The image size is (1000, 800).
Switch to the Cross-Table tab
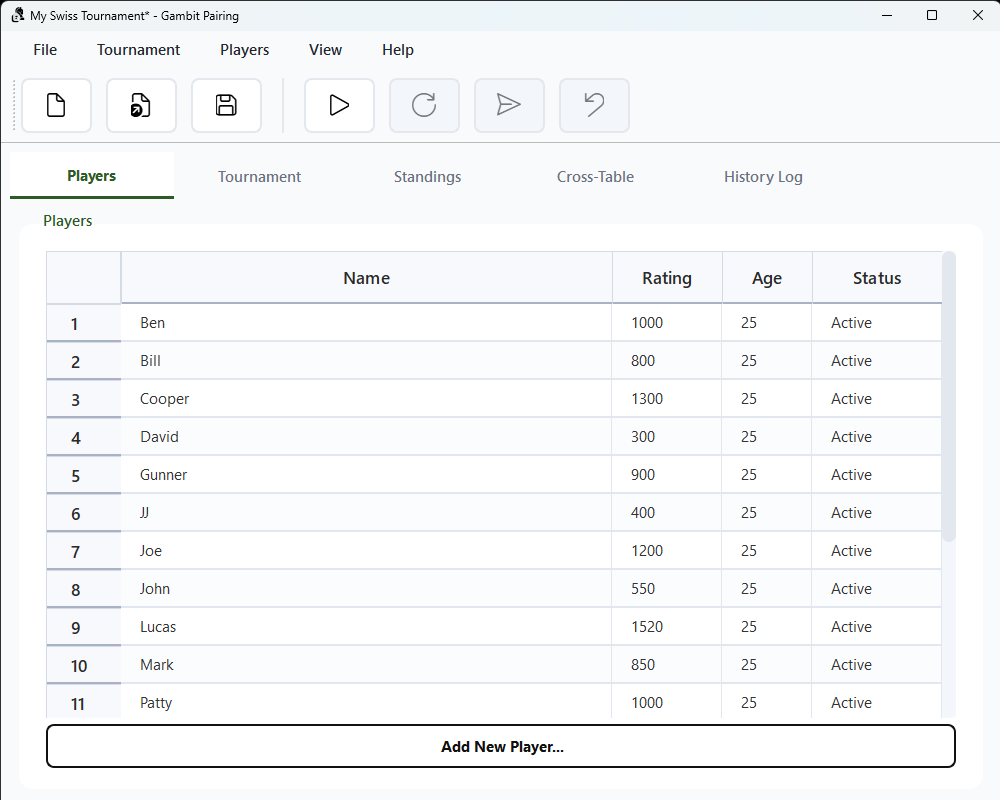(595, 177)
